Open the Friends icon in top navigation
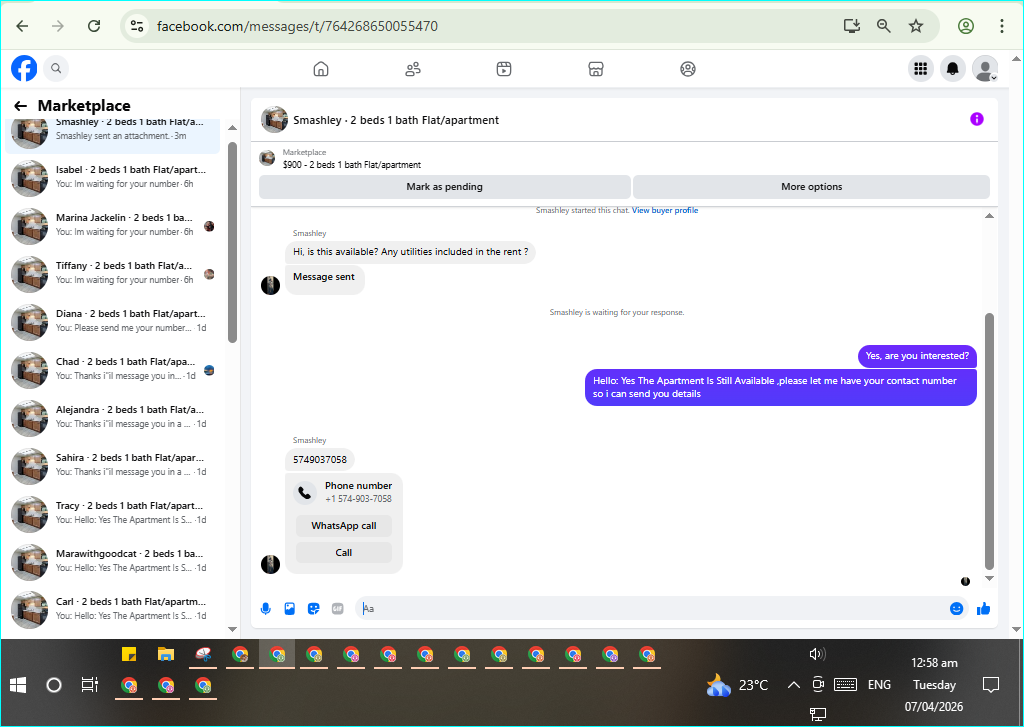 [413, 69]
